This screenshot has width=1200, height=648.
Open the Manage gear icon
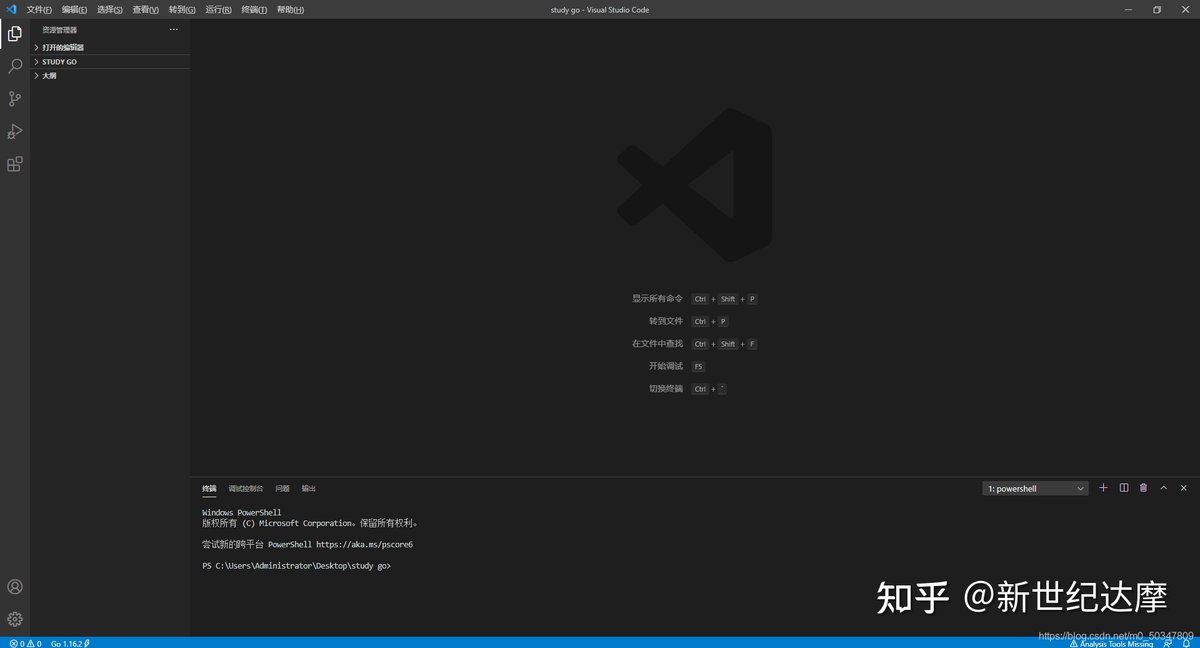(x=15, y=619)
